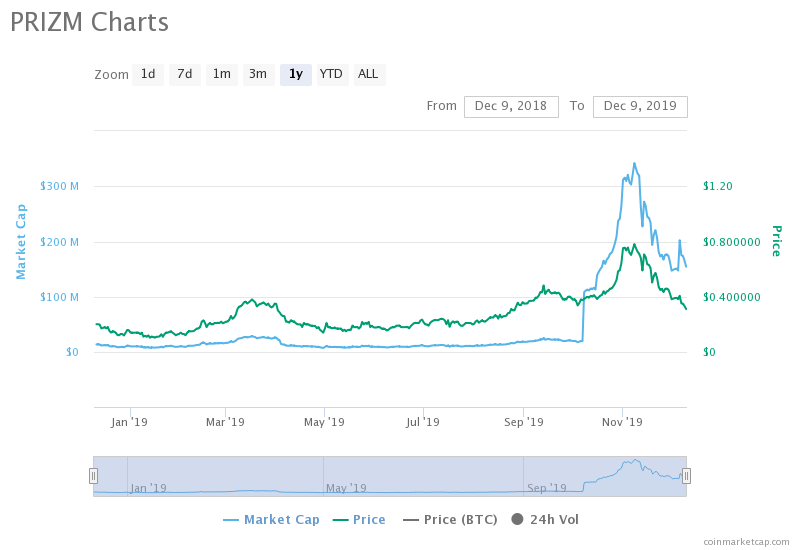
Task: Click the Market Cap axis title
Action: pyautogui.click(x=21, y=241)
